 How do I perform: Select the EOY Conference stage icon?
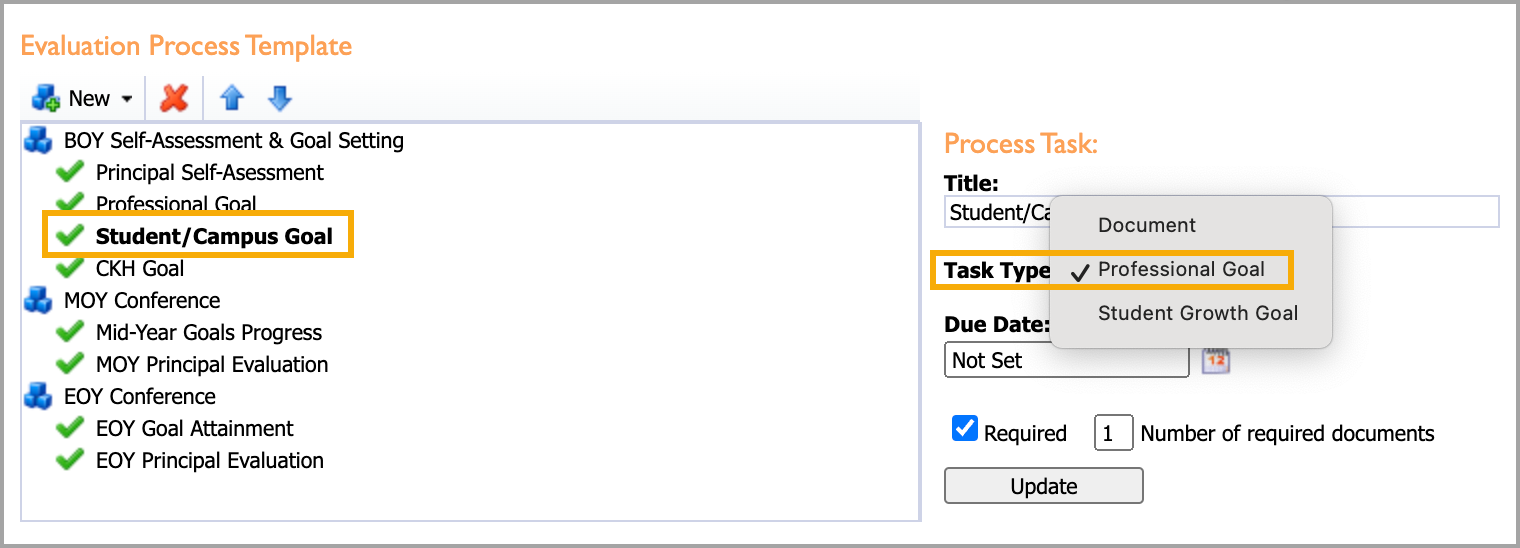[38, 396]
